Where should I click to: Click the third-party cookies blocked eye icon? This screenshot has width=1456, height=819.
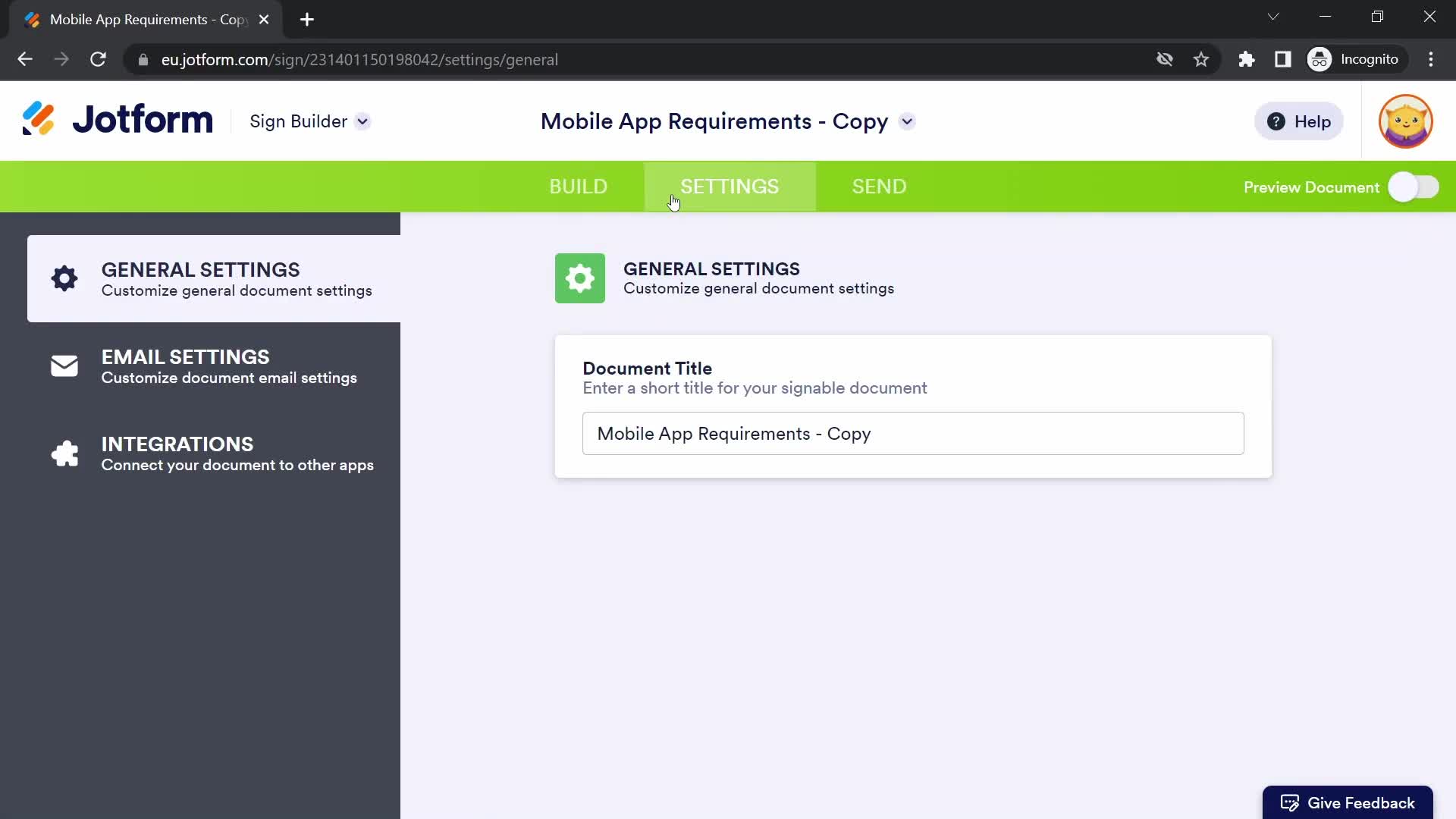[1165, 59]
